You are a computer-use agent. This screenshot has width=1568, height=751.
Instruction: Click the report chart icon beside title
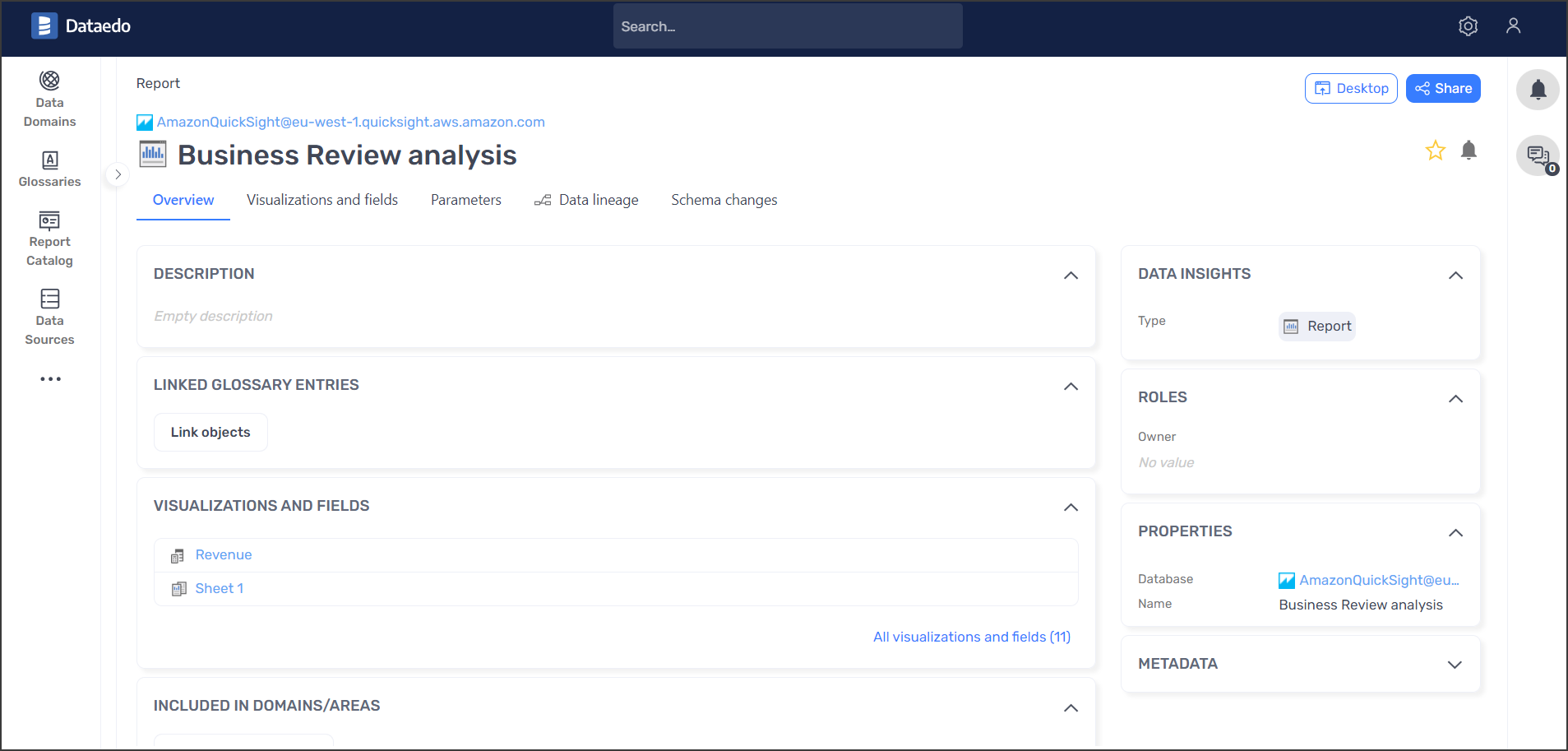coord(152,154)
